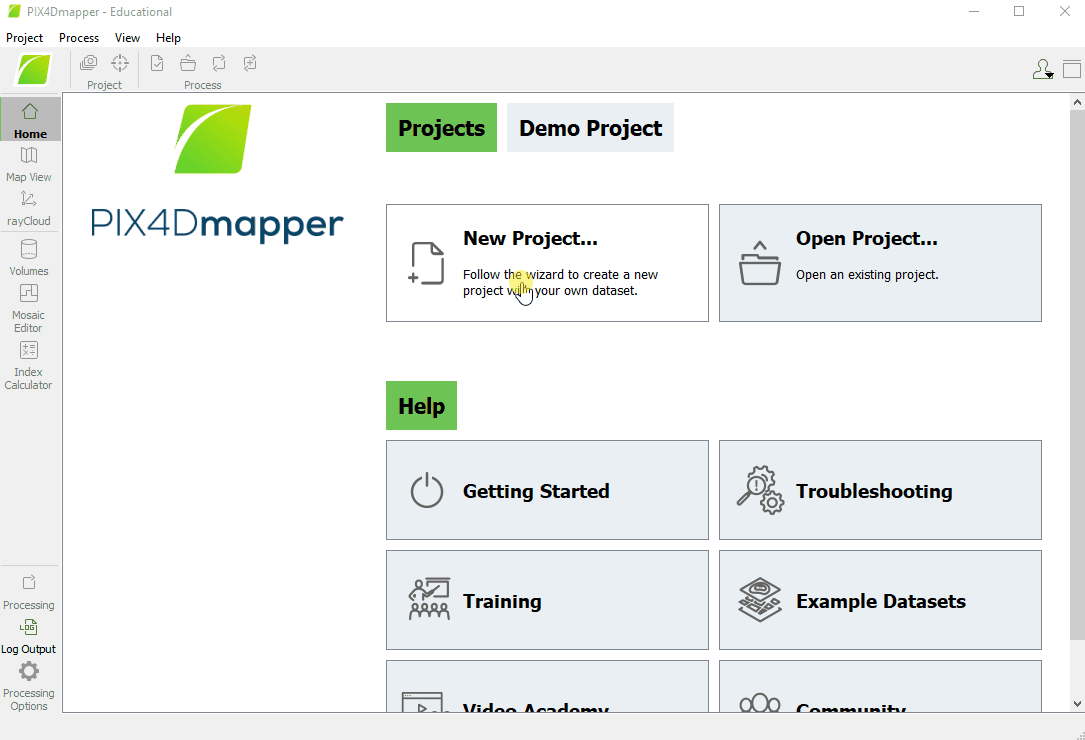Open the Example Datasets card
This screenshot has height=740, width=1085.
(x=880, y=600)
